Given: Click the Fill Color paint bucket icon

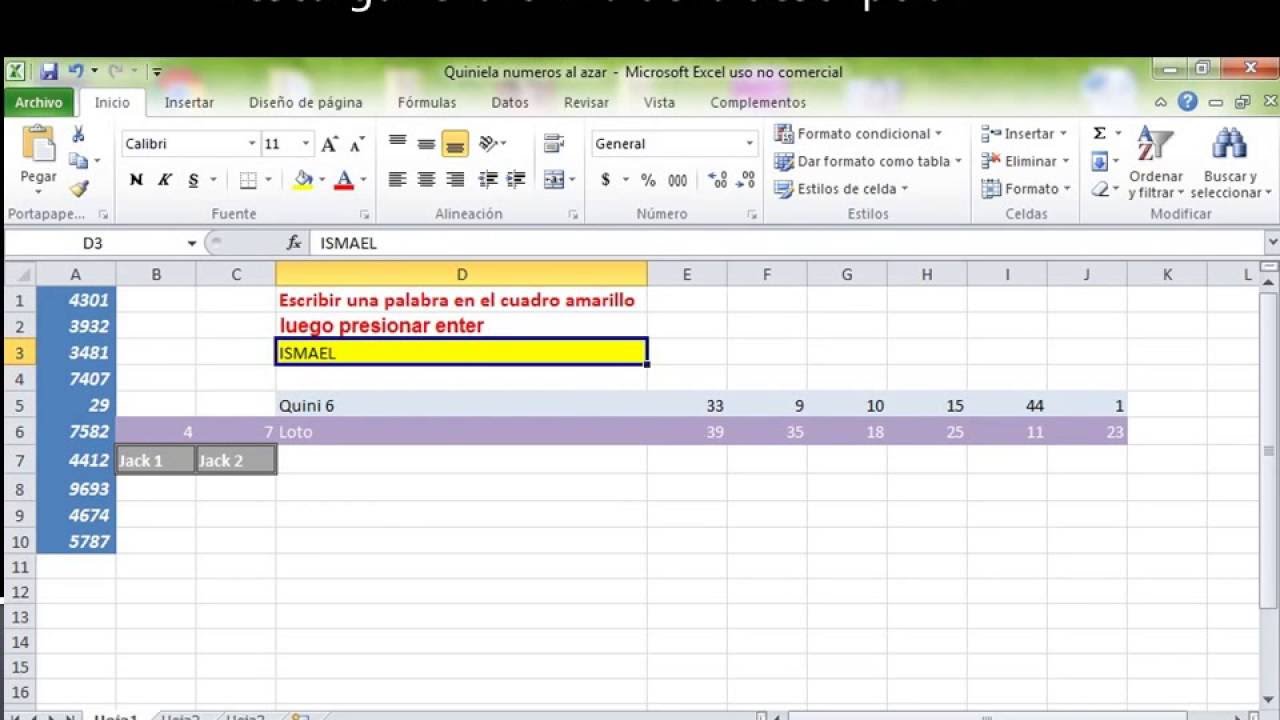Looking at the screenshot, I should [x=303, y=180].
